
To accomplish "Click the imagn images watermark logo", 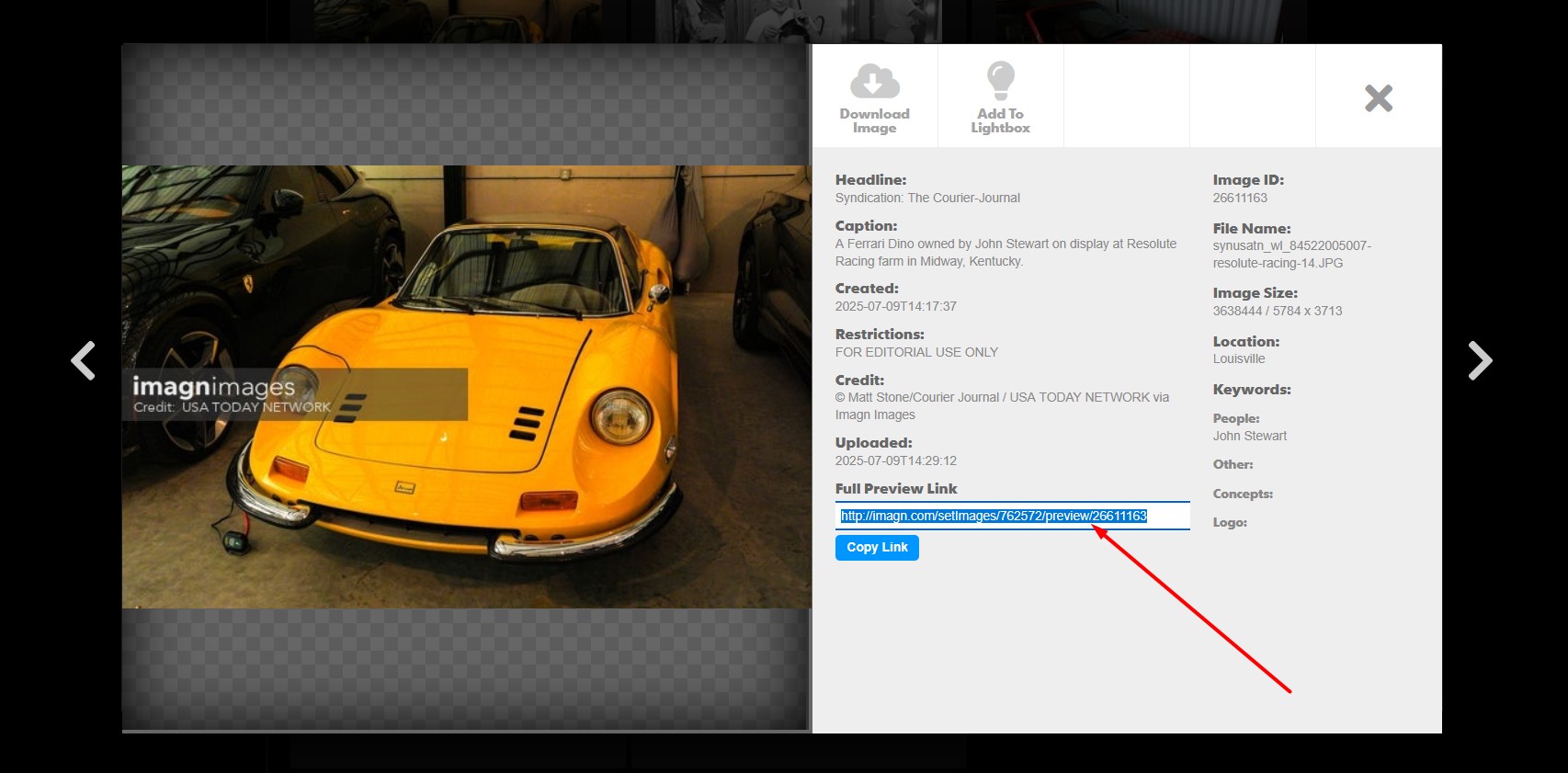I will click(213, 387).
